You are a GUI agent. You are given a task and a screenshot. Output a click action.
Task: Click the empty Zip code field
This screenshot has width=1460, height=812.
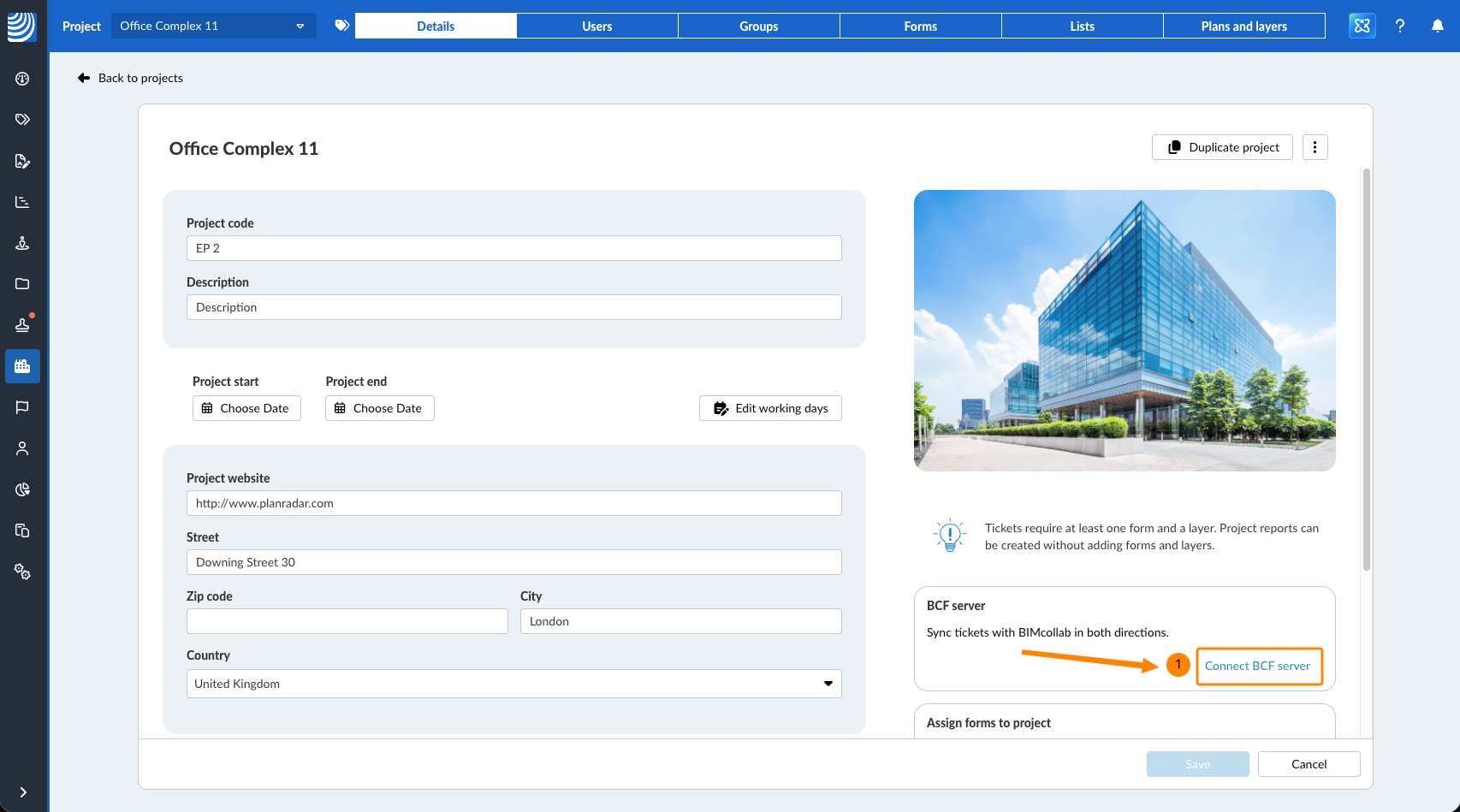(347, 621)
